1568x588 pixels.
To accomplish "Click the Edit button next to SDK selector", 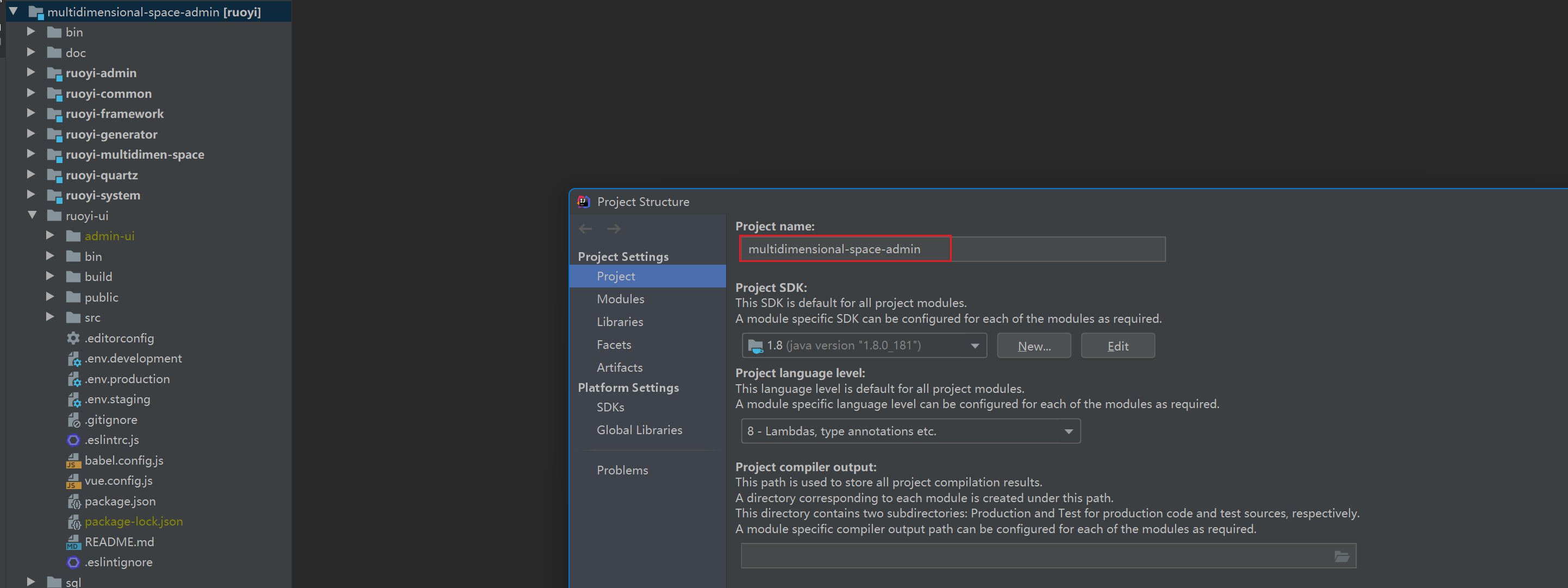I will click(1117, 345).
